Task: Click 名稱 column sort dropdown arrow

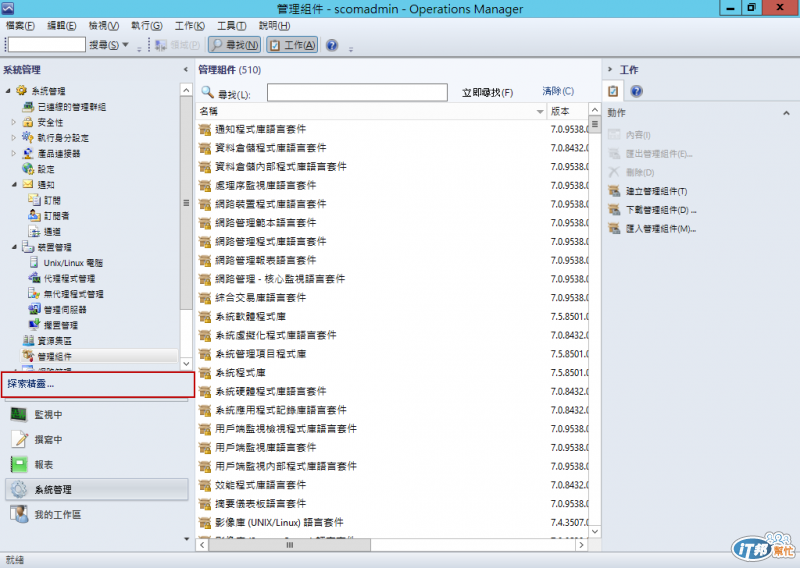Action: coord(540,112)
